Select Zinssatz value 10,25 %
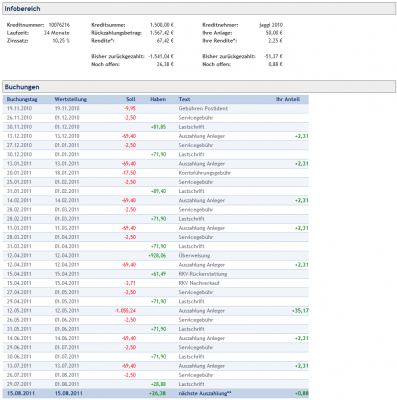The width and height of the screenshot is (397, 400). click(61, 41)
